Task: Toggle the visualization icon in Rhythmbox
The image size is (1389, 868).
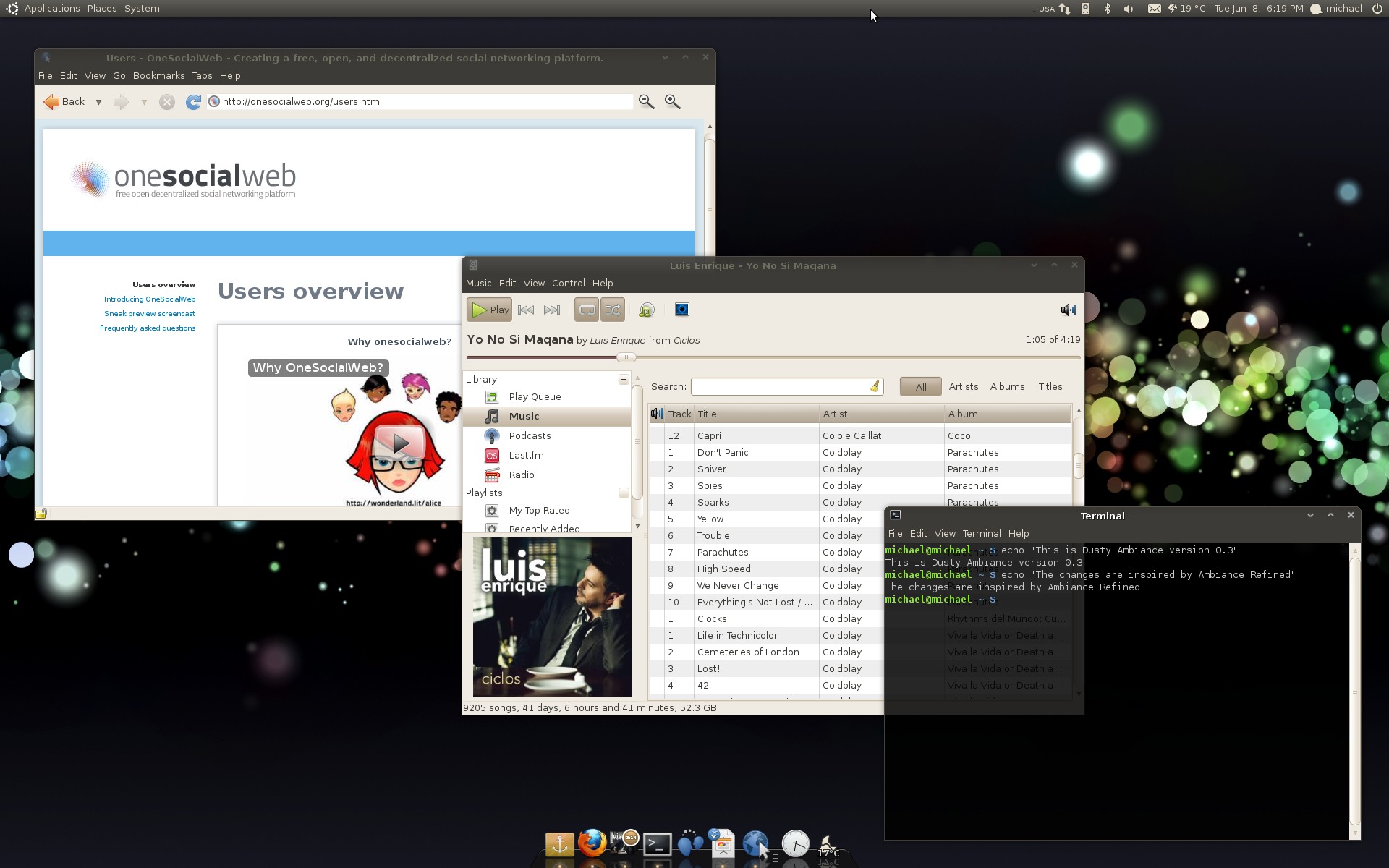Action: [x=681, y=310]
